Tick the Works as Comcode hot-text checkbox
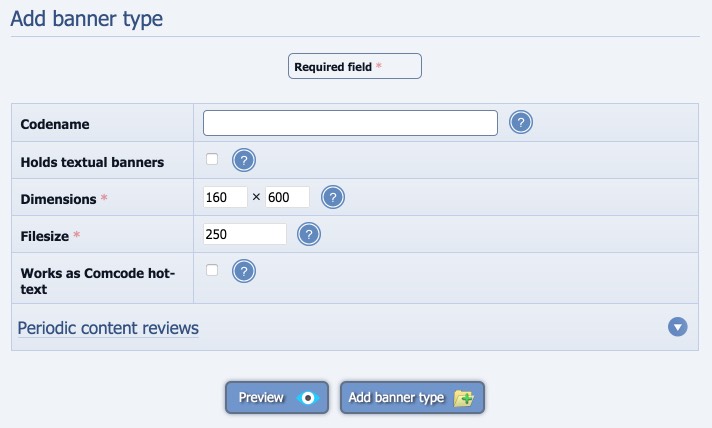Screen dimensions: 712x428 point(212,270)
